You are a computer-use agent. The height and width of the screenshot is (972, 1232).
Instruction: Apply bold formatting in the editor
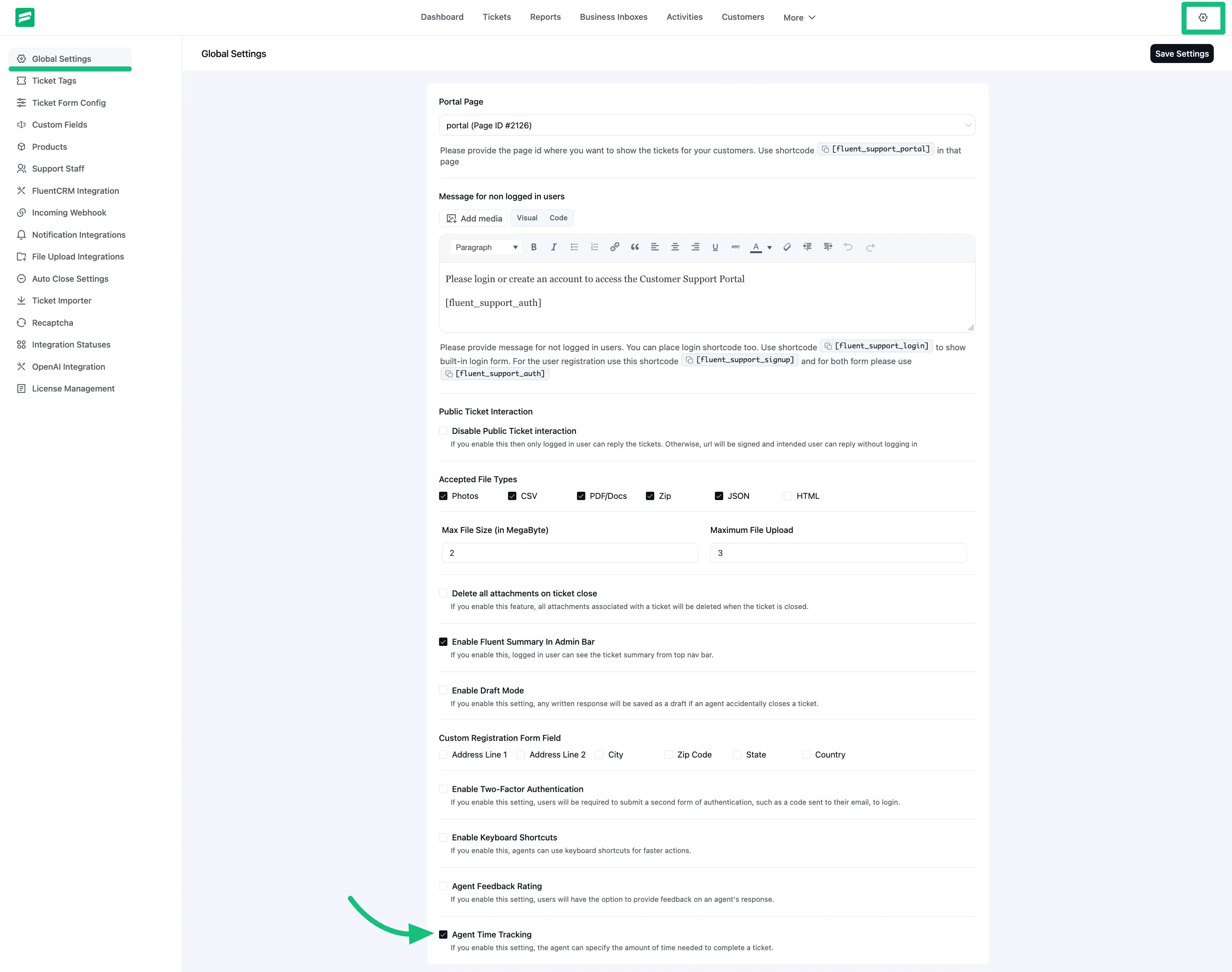[x=534, y=247]
